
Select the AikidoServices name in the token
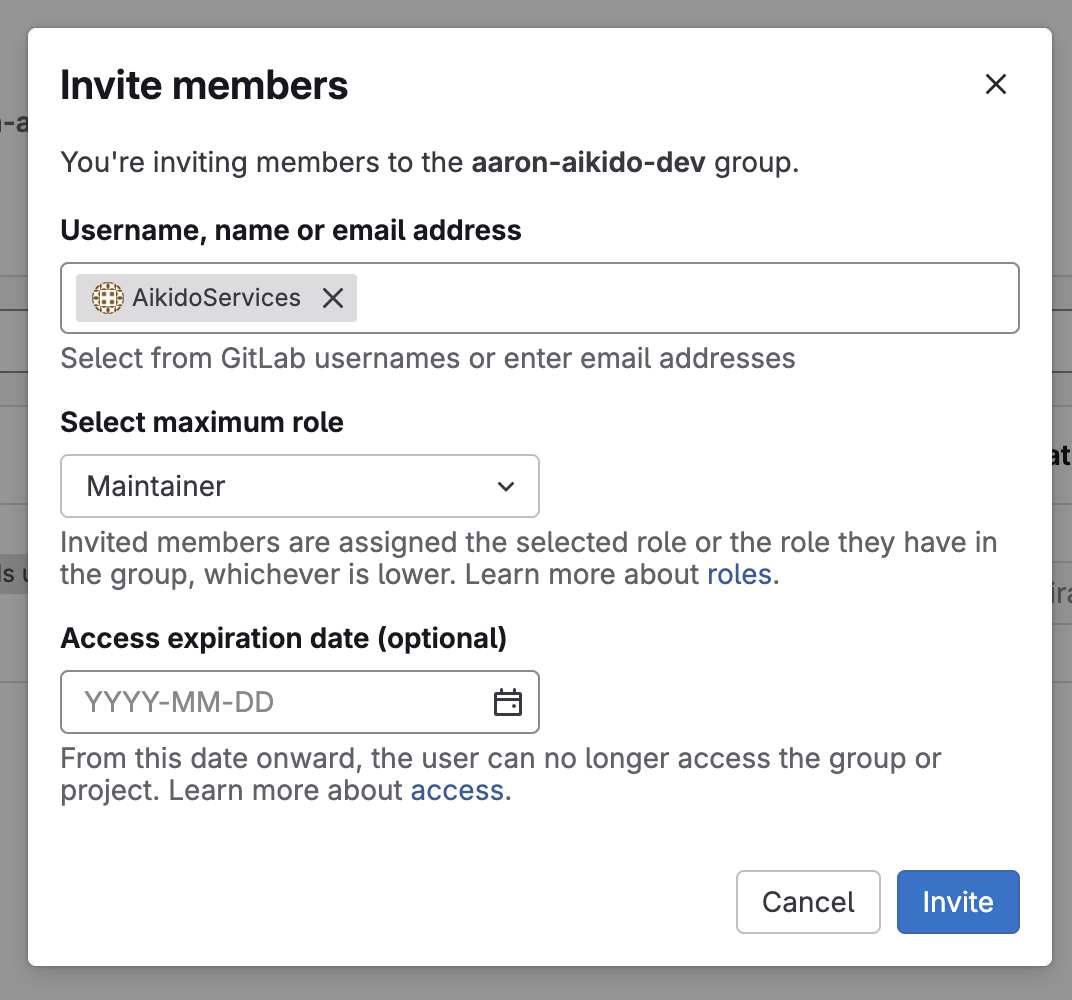pos(216,298)
